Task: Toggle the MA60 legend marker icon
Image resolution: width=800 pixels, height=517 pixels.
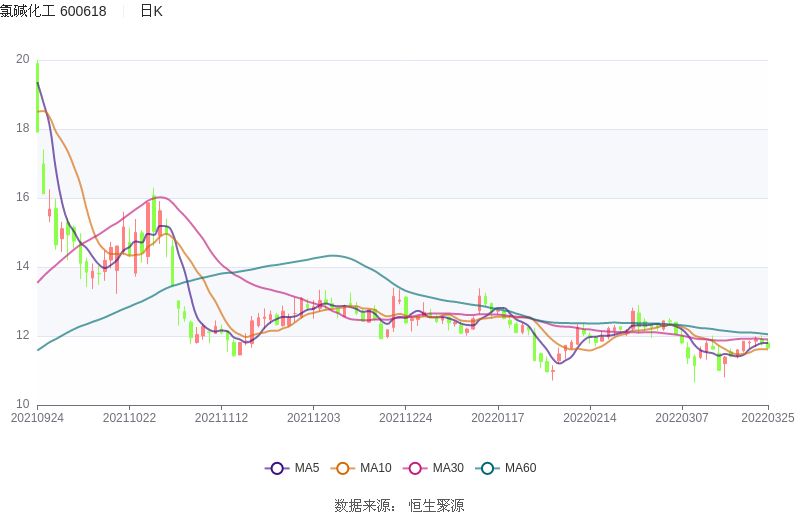Action: coord(488,468)
